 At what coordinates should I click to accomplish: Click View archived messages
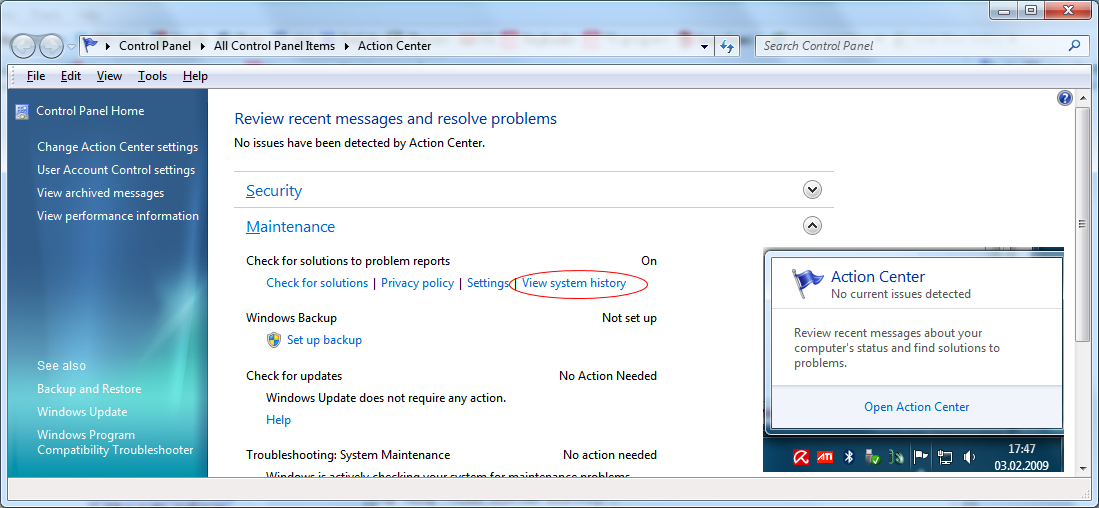point(100,193)
